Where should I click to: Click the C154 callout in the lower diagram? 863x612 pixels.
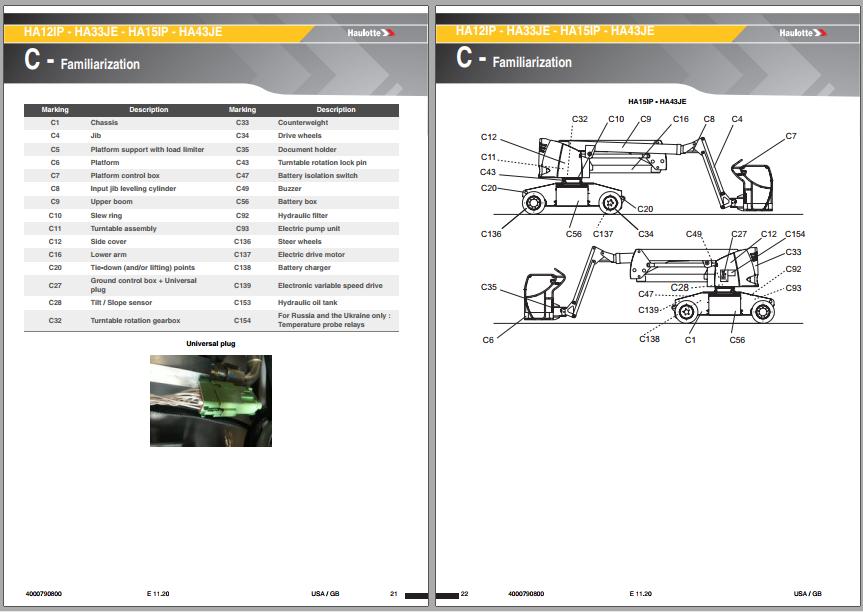point(794,234)
